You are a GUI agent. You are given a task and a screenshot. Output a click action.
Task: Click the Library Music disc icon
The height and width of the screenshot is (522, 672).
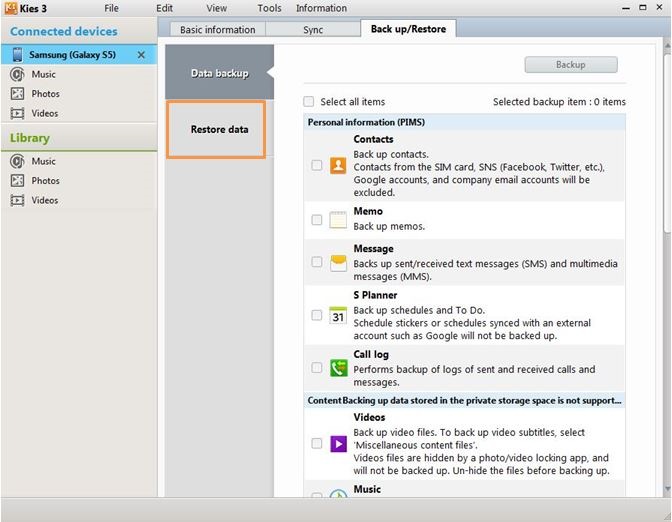click(x=17, y=162)
